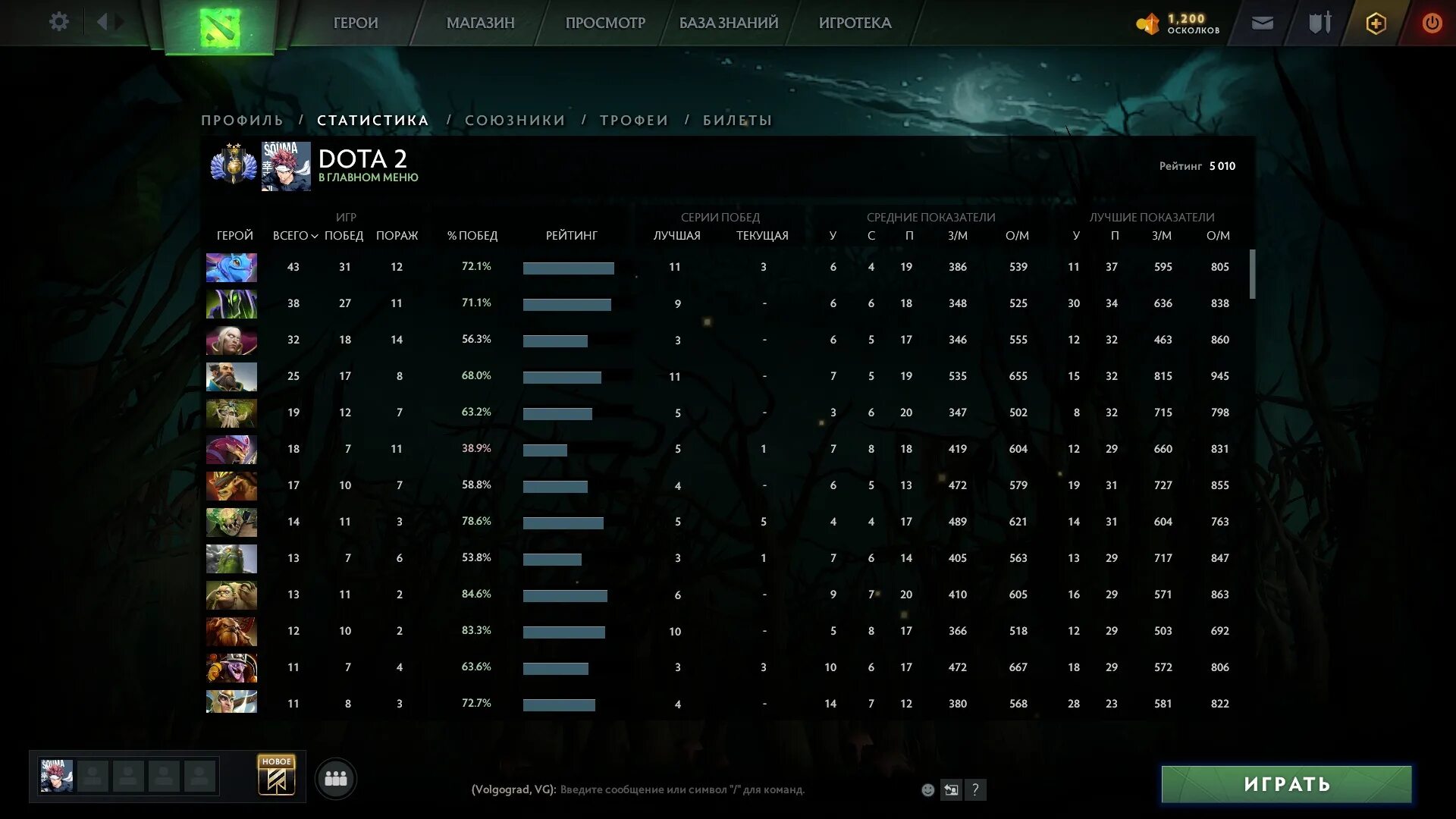The width and height of the screenshot is (1456, 819).
Task: Click the chat help question mark
Action: tap(975, 790)
